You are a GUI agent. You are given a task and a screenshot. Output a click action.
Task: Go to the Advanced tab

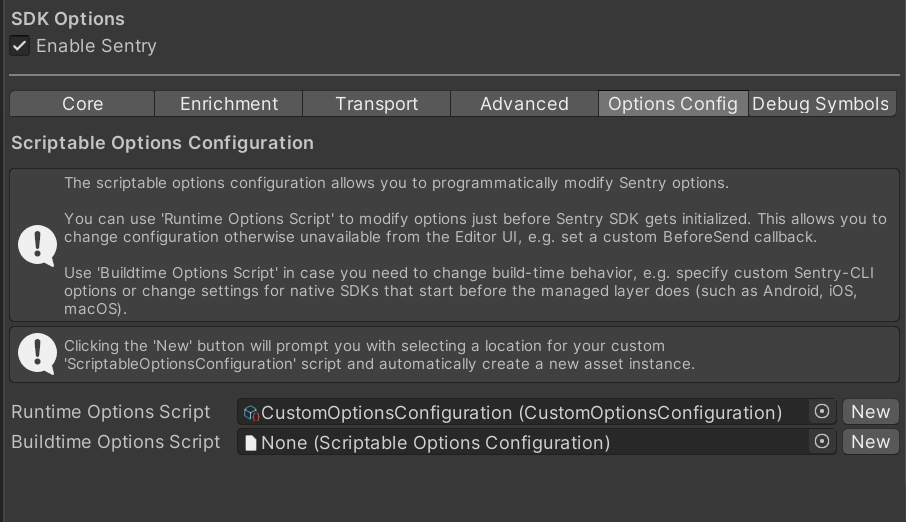(524, 104)
